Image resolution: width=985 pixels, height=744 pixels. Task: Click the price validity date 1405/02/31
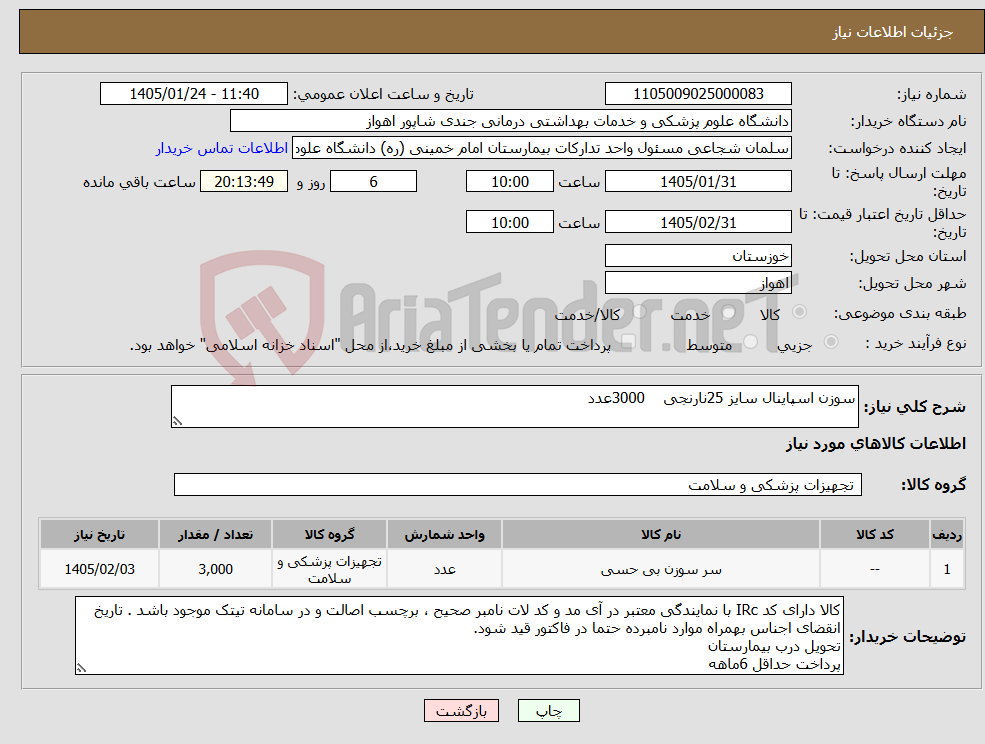698,222
